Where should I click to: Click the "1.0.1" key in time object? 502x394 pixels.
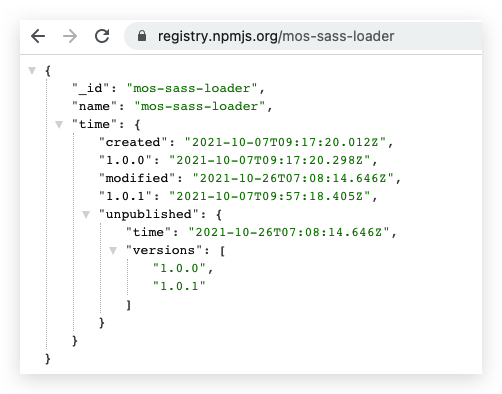coord(125,196)
